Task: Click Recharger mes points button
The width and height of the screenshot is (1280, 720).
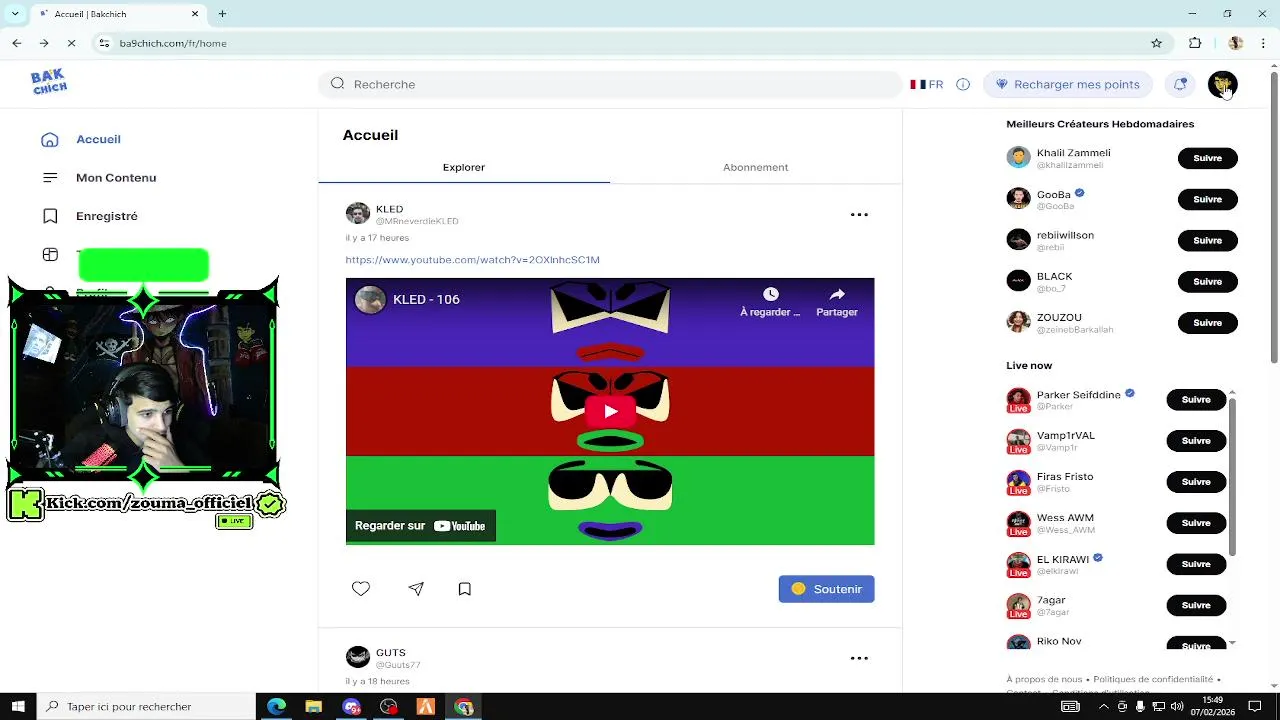Action: (1068, 85)
